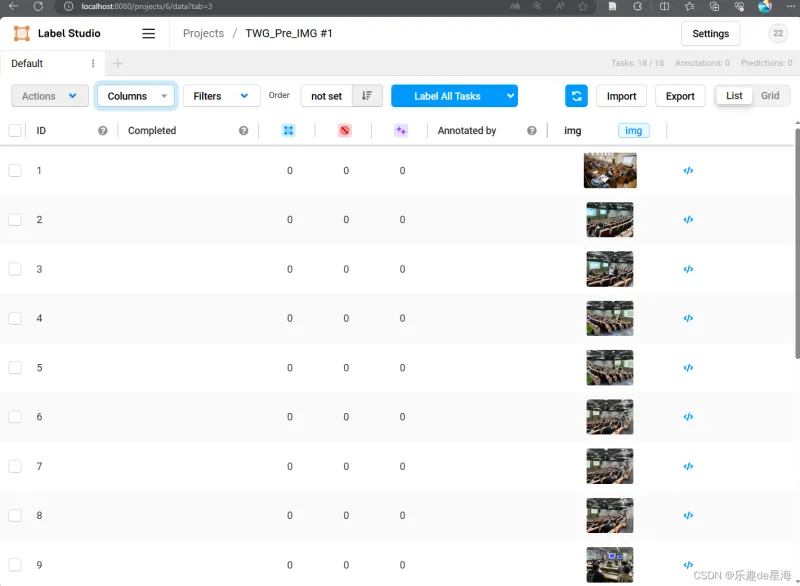
Task: Click the total predictions column icon
Action: [401, 131]
